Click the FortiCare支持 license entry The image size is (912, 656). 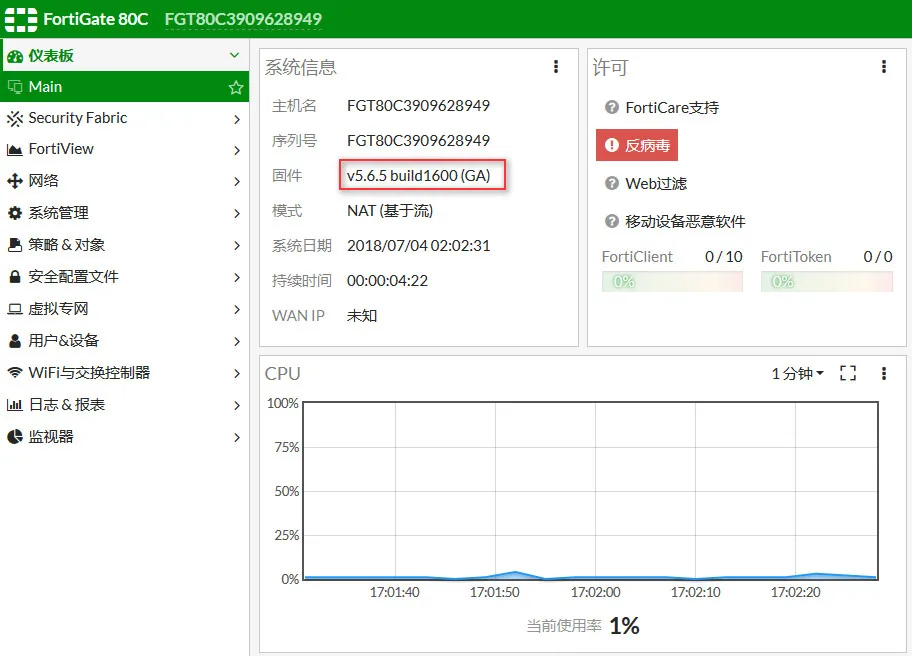(662, 108)
